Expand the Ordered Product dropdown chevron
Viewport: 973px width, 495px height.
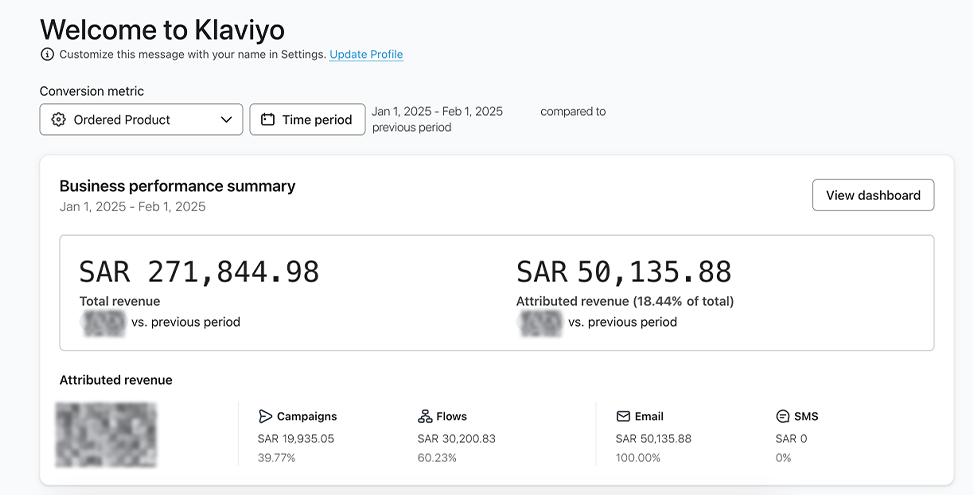(226, 120)
